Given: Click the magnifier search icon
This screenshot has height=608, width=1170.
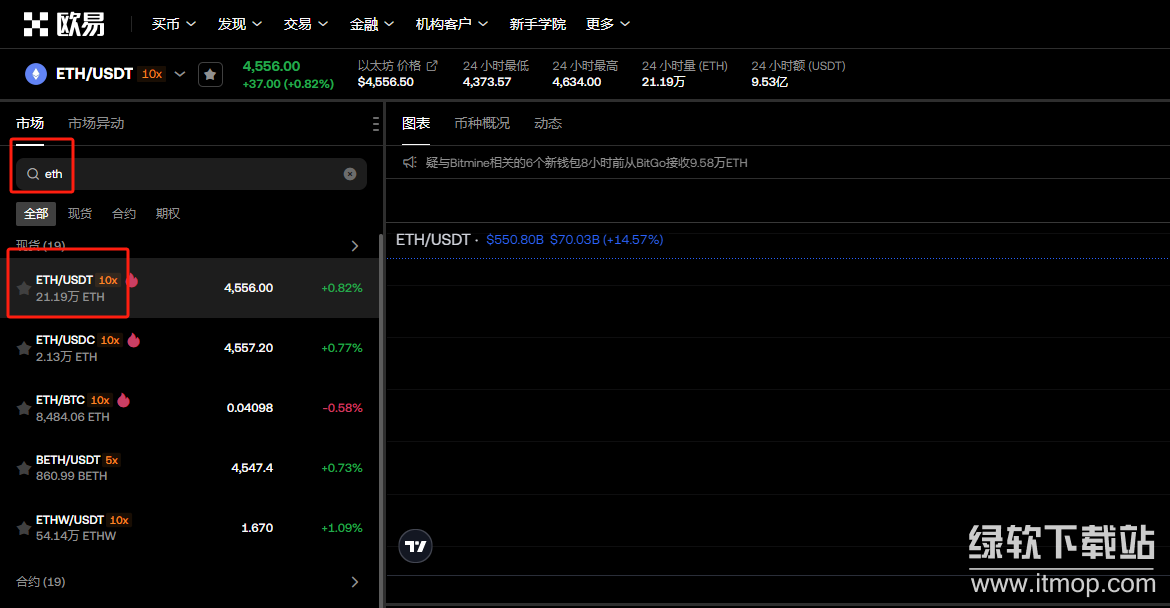Looking at the screenshot, I should pyautogui.click(x=33, y=174).
